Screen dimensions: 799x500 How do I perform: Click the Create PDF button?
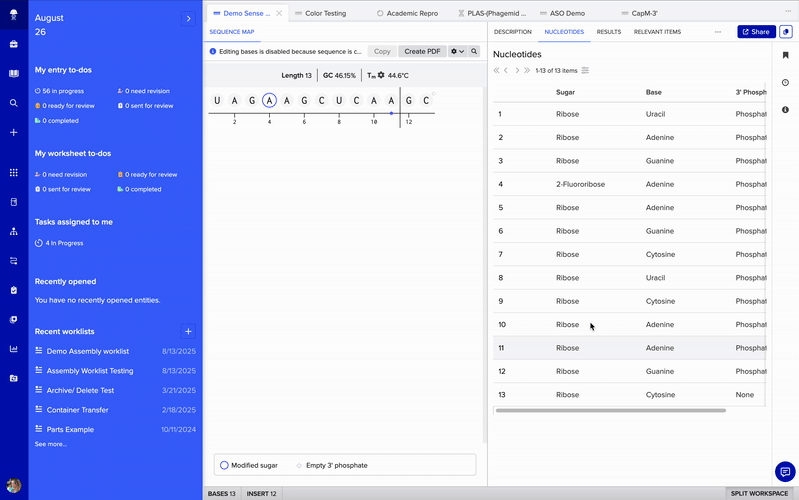pyautogui.click(x=422, y=51)
